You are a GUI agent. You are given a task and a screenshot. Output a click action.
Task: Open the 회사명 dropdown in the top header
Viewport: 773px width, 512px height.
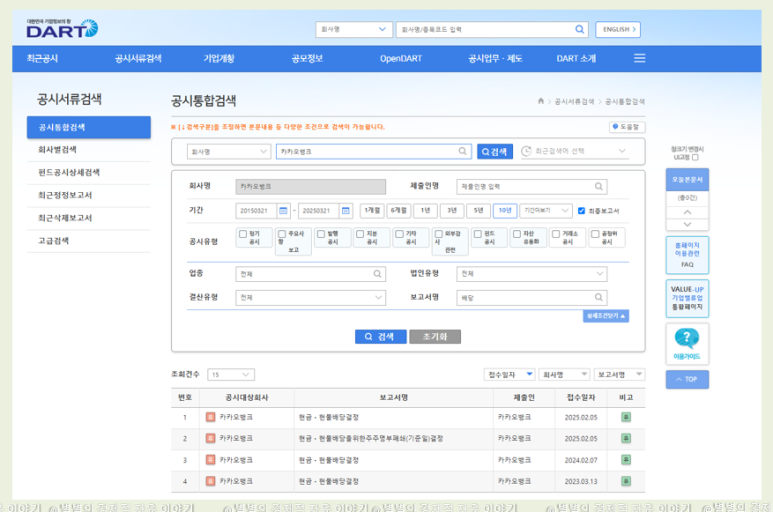(x=353, y=30)
